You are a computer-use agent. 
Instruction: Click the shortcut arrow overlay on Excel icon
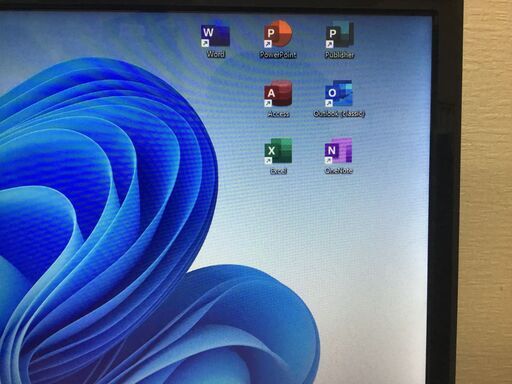point(268,161)
